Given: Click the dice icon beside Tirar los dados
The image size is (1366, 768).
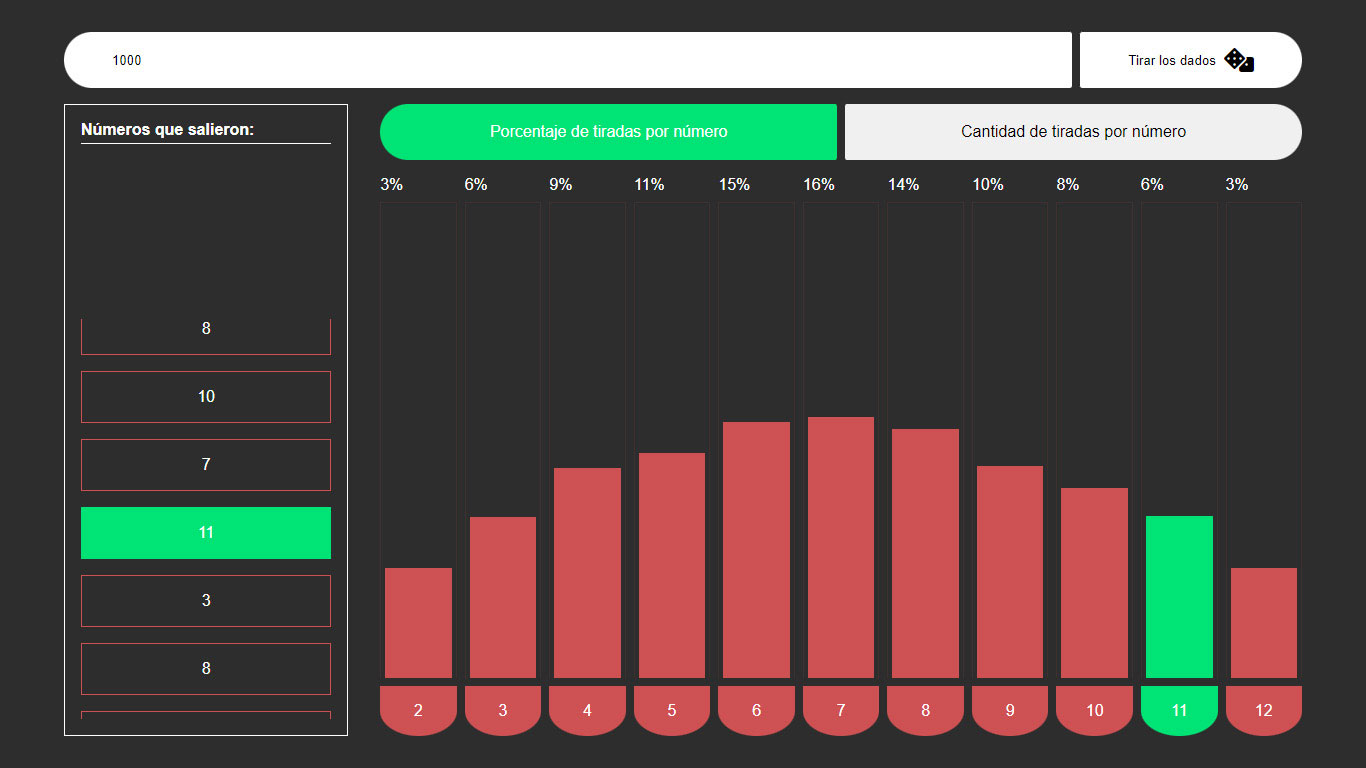Looking at the screenshot, I should [1239, 60].
